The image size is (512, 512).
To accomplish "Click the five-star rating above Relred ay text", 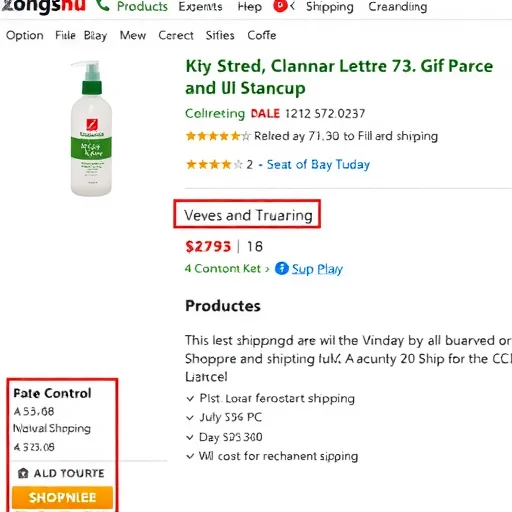I will coord(218,136).
